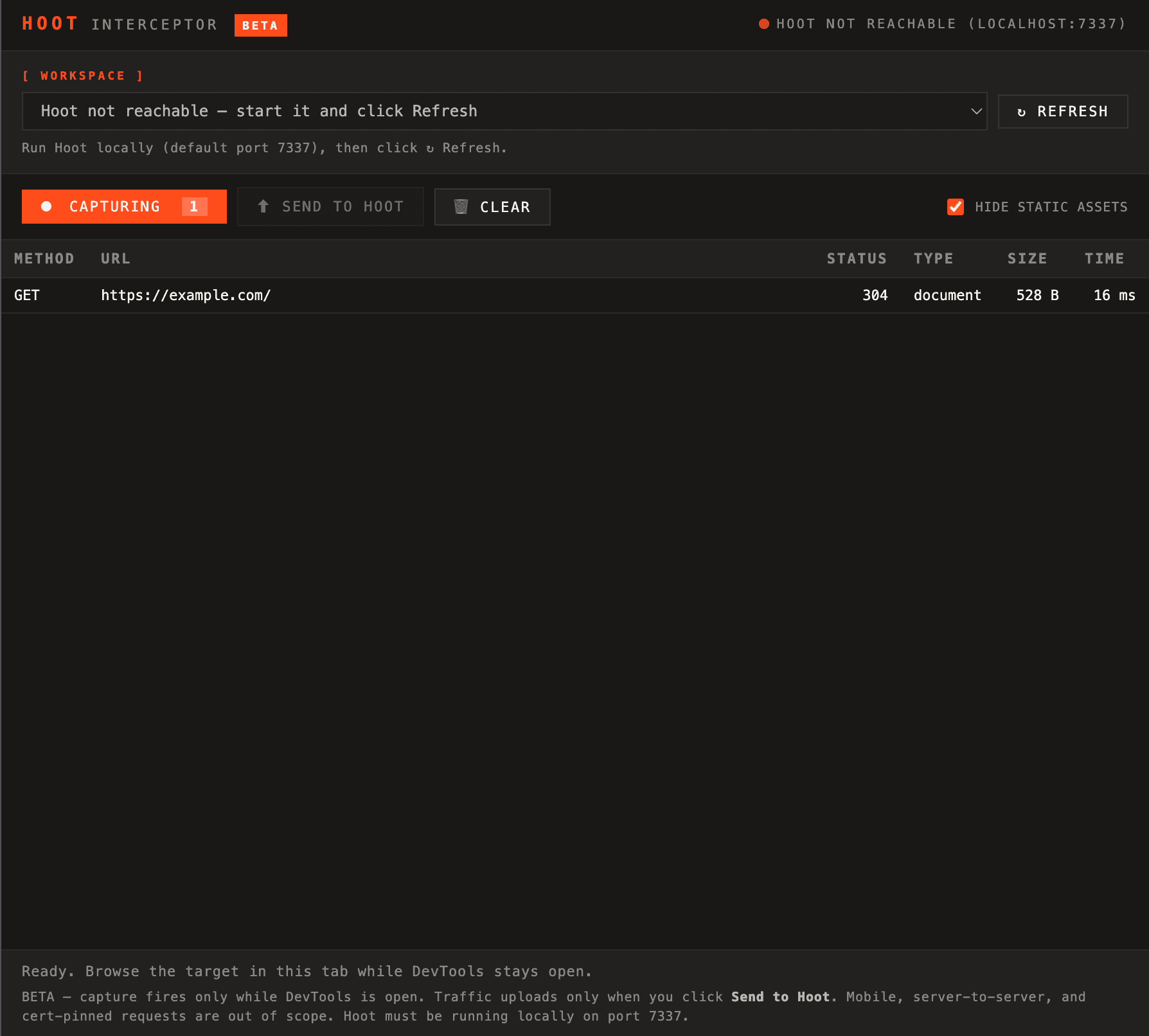The image size is (1149, 1036).
Task: Click the BETA badge
Action: coord(260,25)
